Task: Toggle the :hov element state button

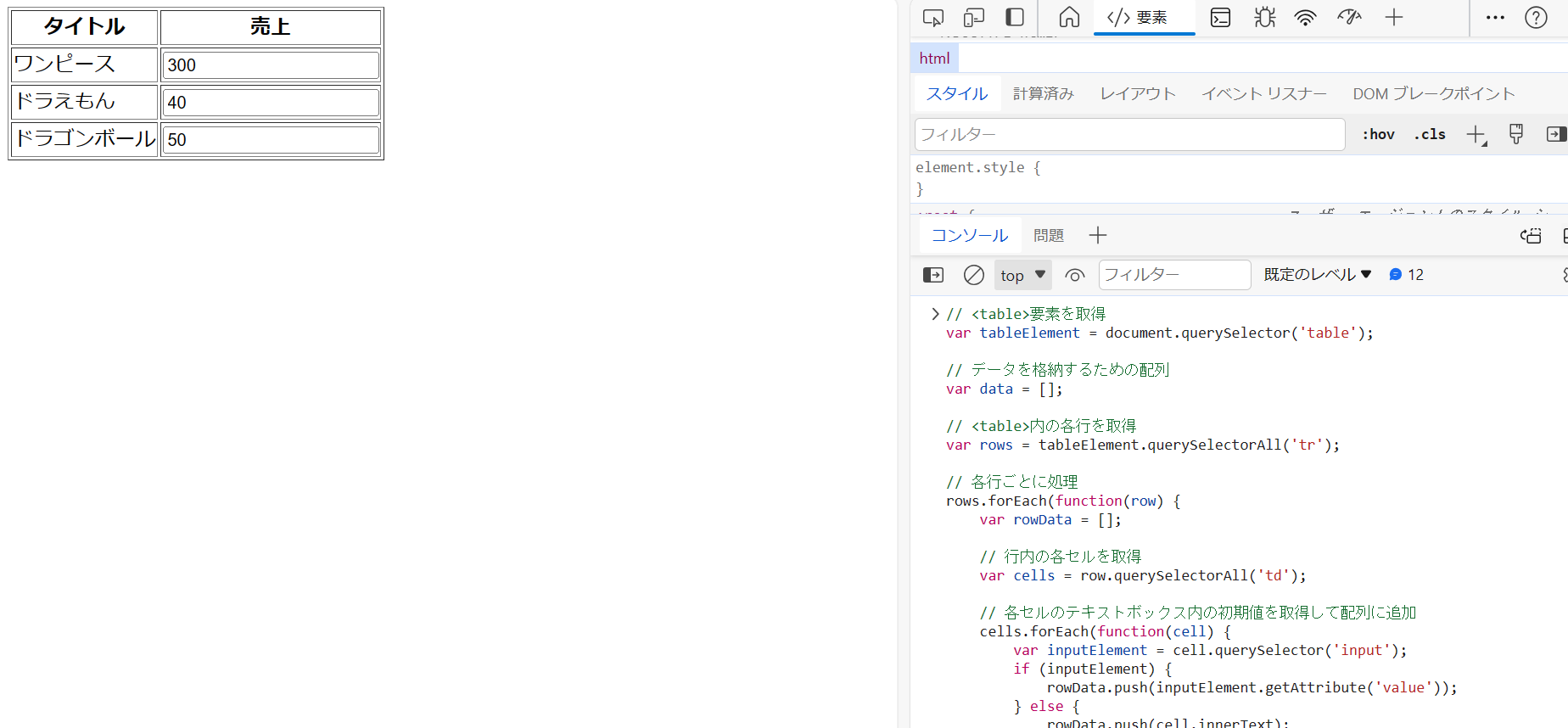Action: click(x=1379, y=134)
